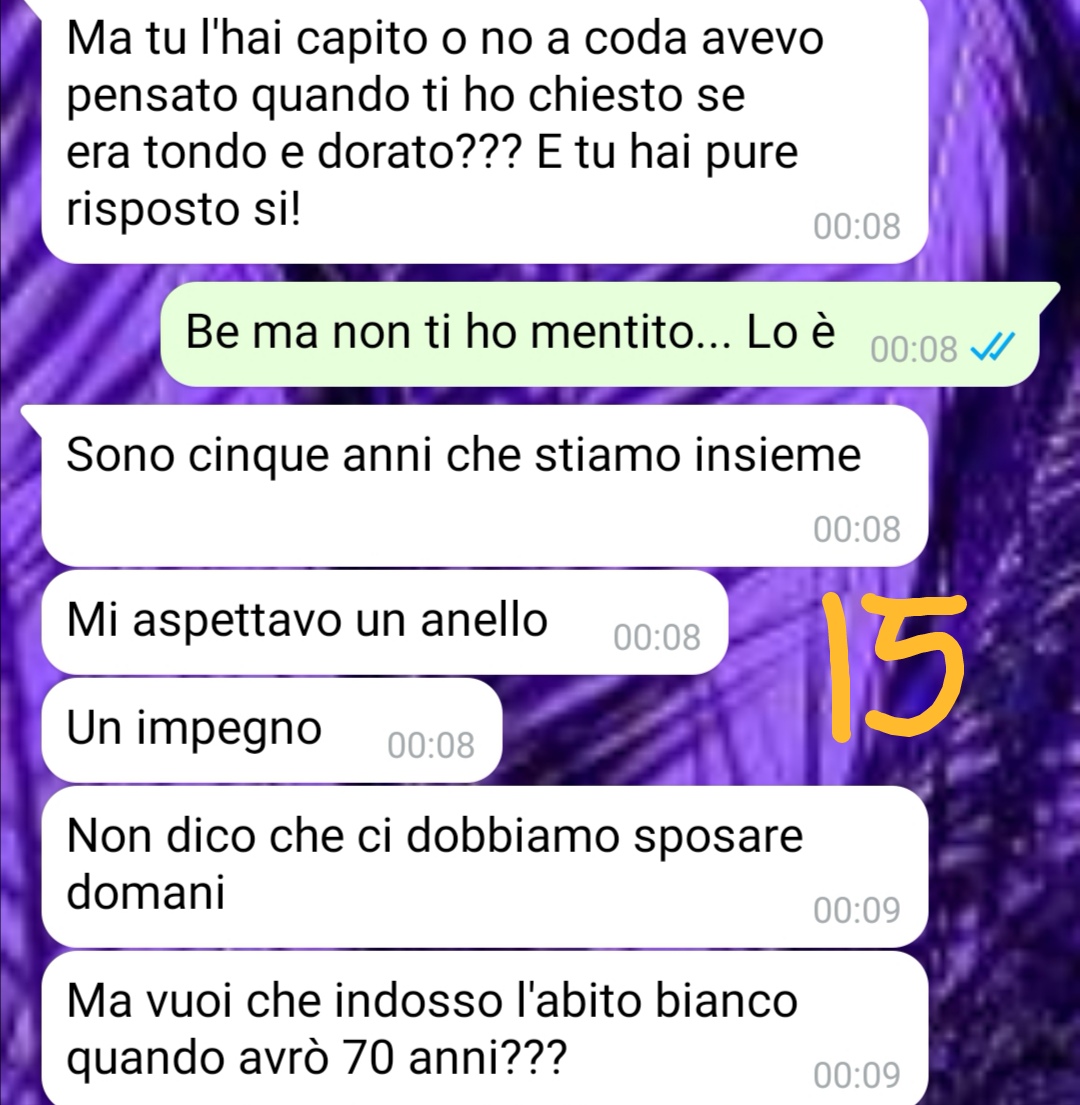
Task: Tap the 'Mi aspettavo un anello' message
Action: coord(385,622)
